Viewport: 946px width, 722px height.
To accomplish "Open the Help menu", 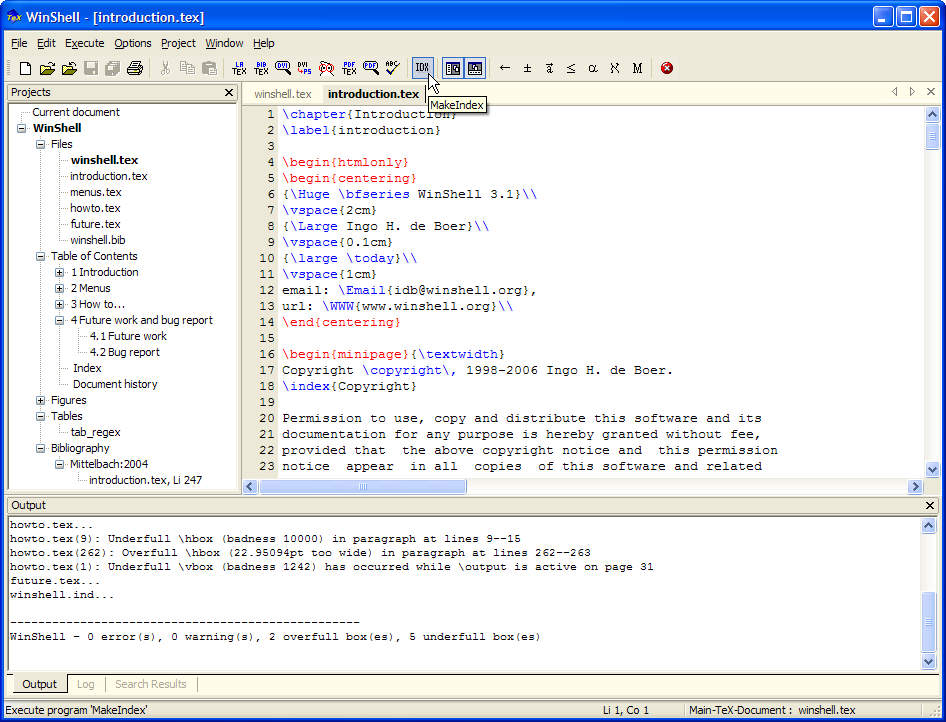I will [x=264, y=43].
